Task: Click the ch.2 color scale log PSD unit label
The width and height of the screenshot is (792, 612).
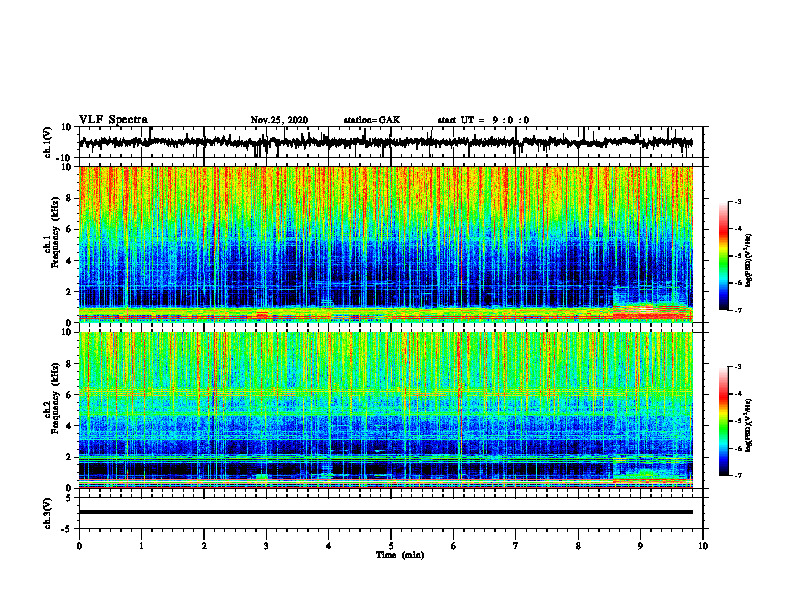Action: pyautogui.click(x=749, y=425)
